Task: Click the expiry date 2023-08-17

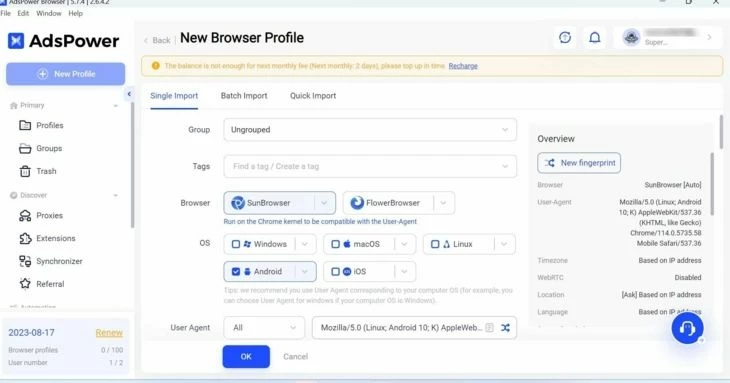Action: (31, 333)
